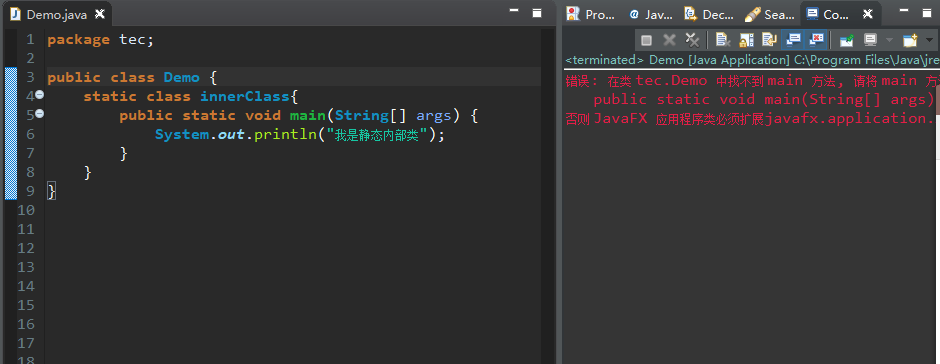Collapse innerClass fold marker on line 4

40,95
